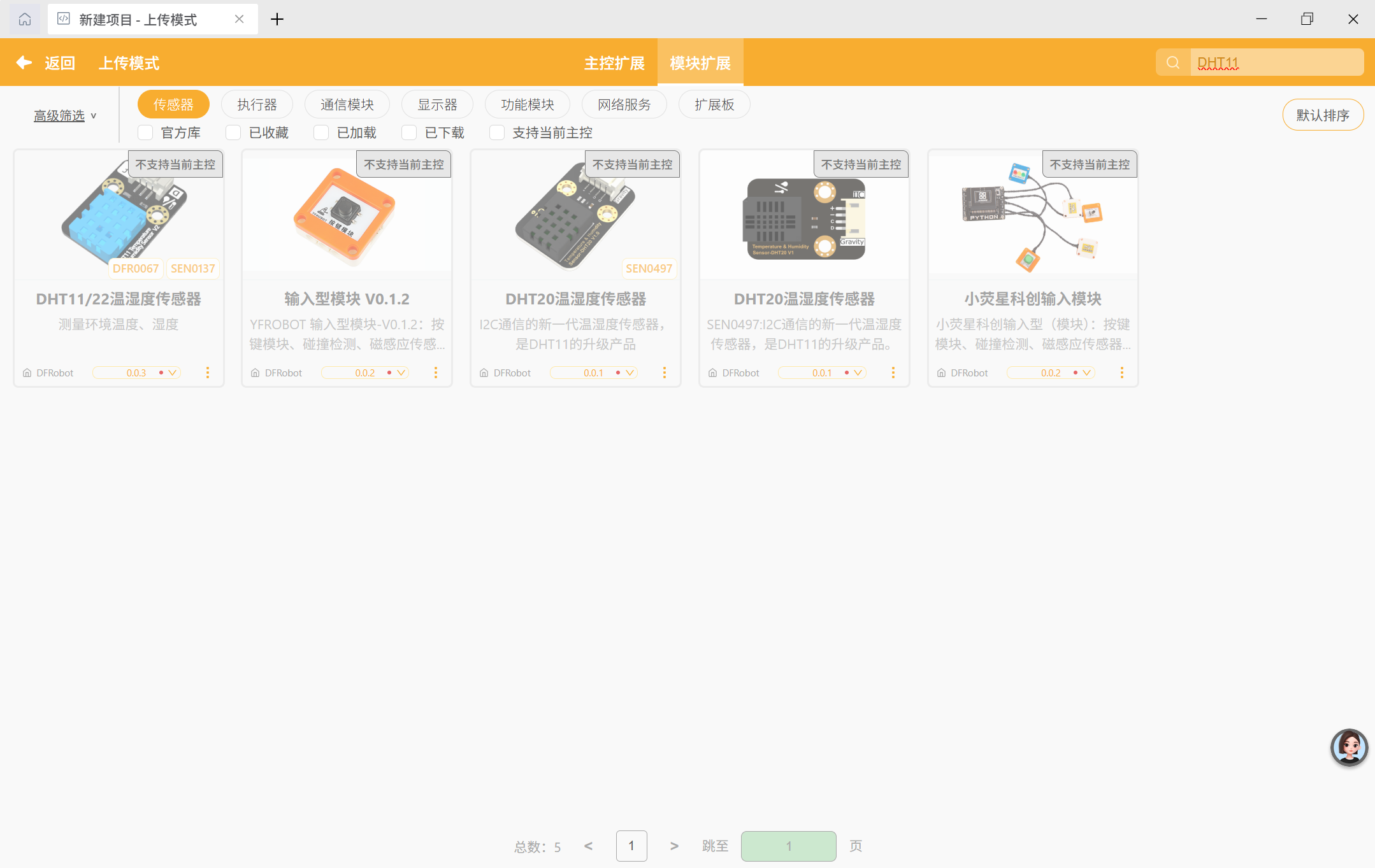The width and height of the screenshot is (1375, 868).
Task: Click the back arrow icon next to 返回
Action: [x=24, y=62]
